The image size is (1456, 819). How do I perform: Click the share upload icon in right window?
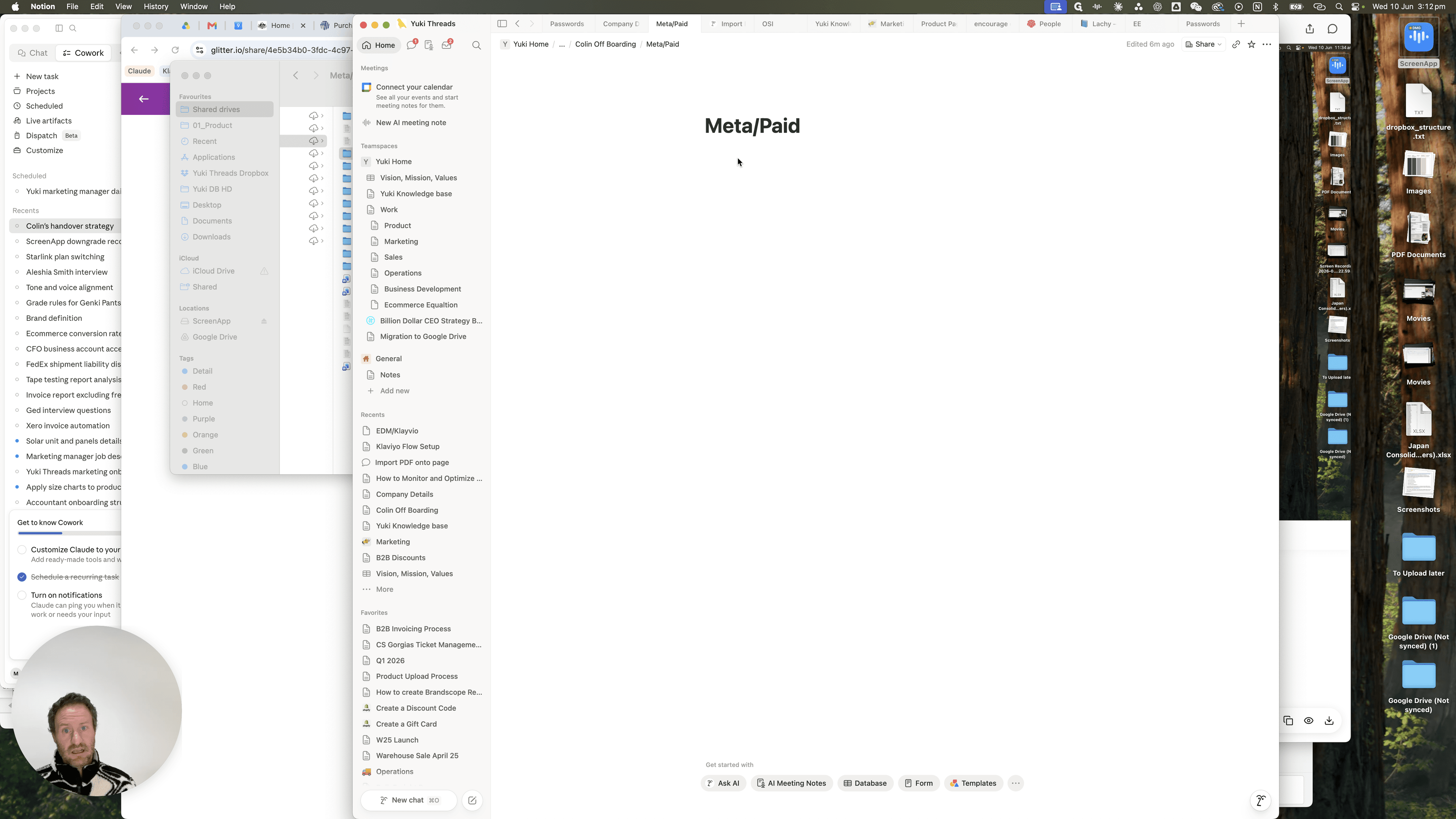(x=1310, y=29)
